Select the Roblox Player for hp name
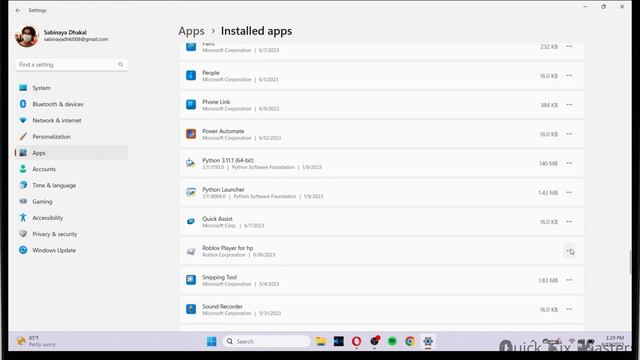640x360 pixels. click(x=228, y=248)
